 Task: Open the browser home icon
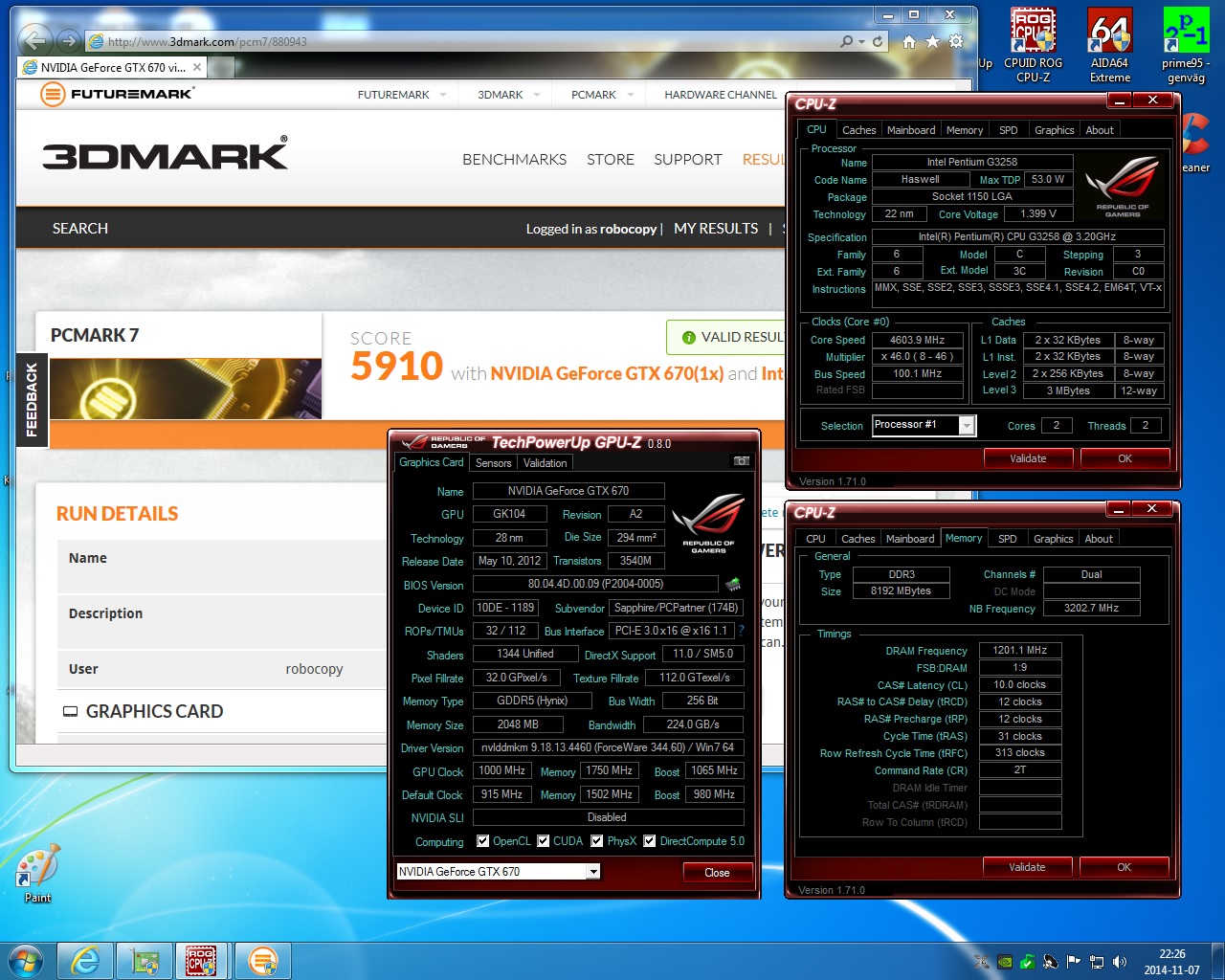909,41
